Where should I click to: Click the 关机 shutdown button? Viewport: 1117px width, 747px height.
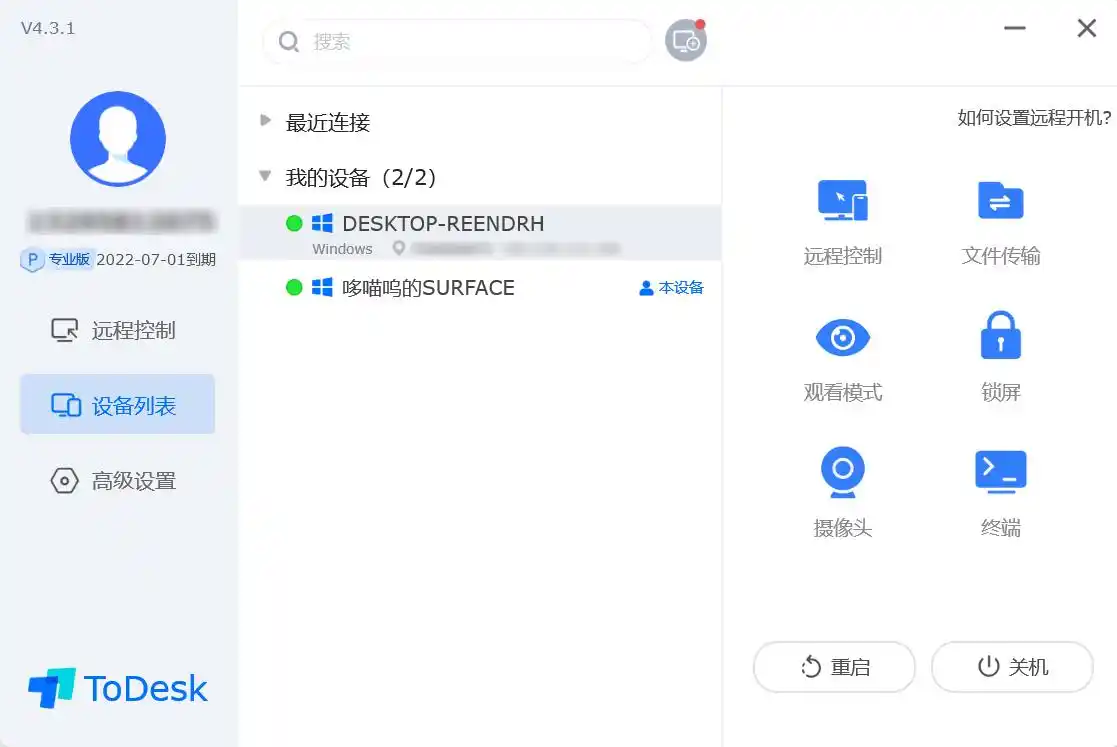tap(1012, 667)
